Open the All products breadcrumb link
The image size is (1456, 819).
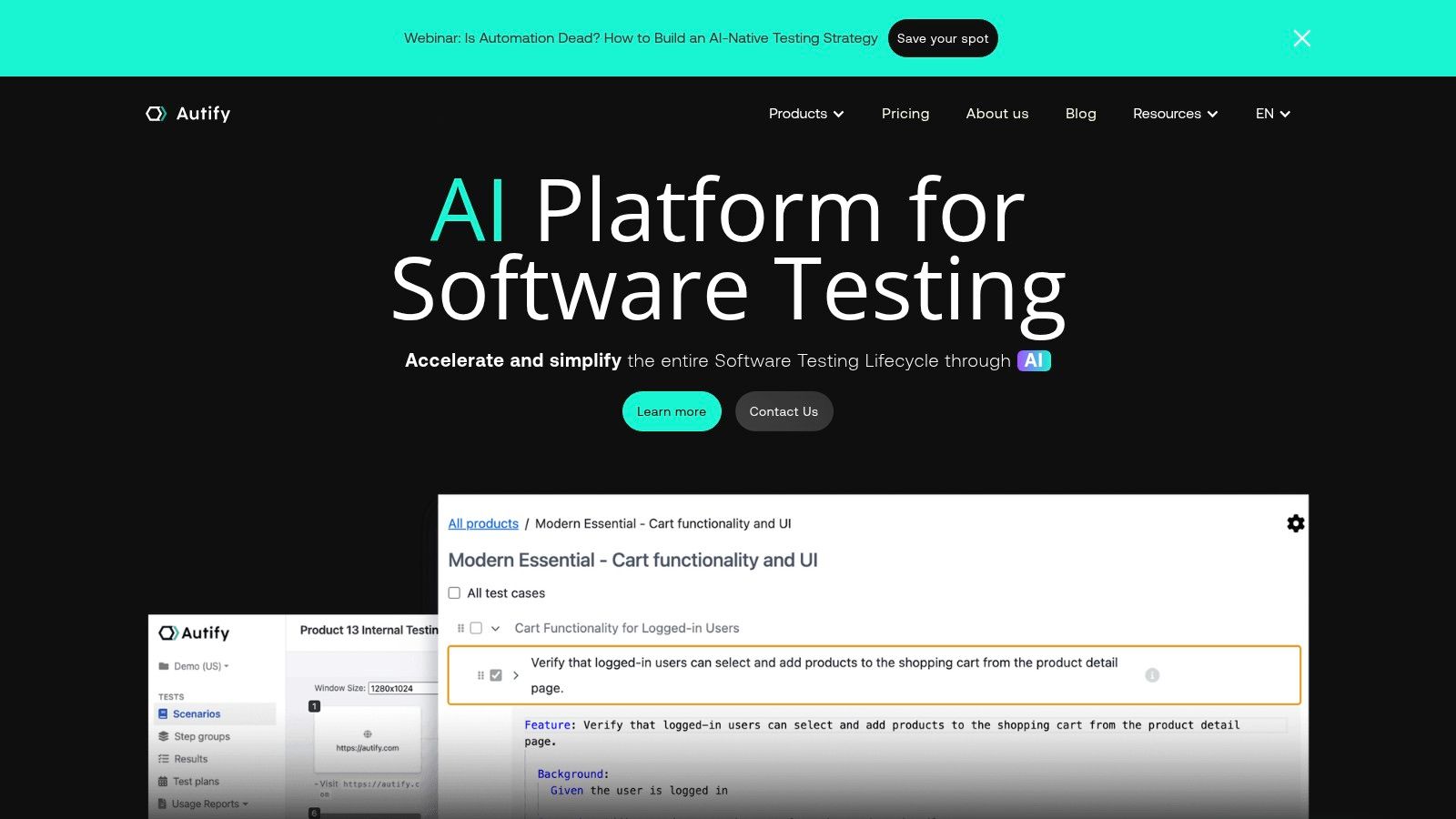coord(483,523)
